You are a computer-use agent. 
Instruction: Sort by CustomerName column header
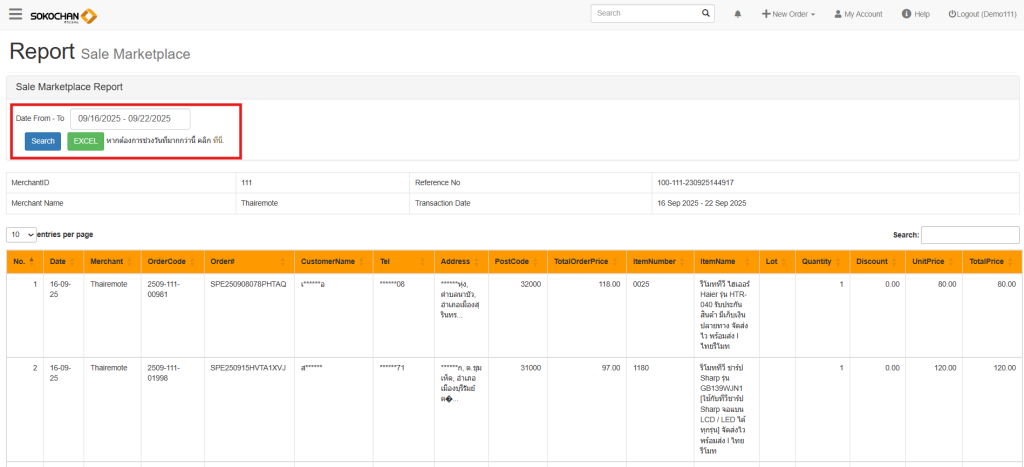pyautogui.click(x=332, y=261)
